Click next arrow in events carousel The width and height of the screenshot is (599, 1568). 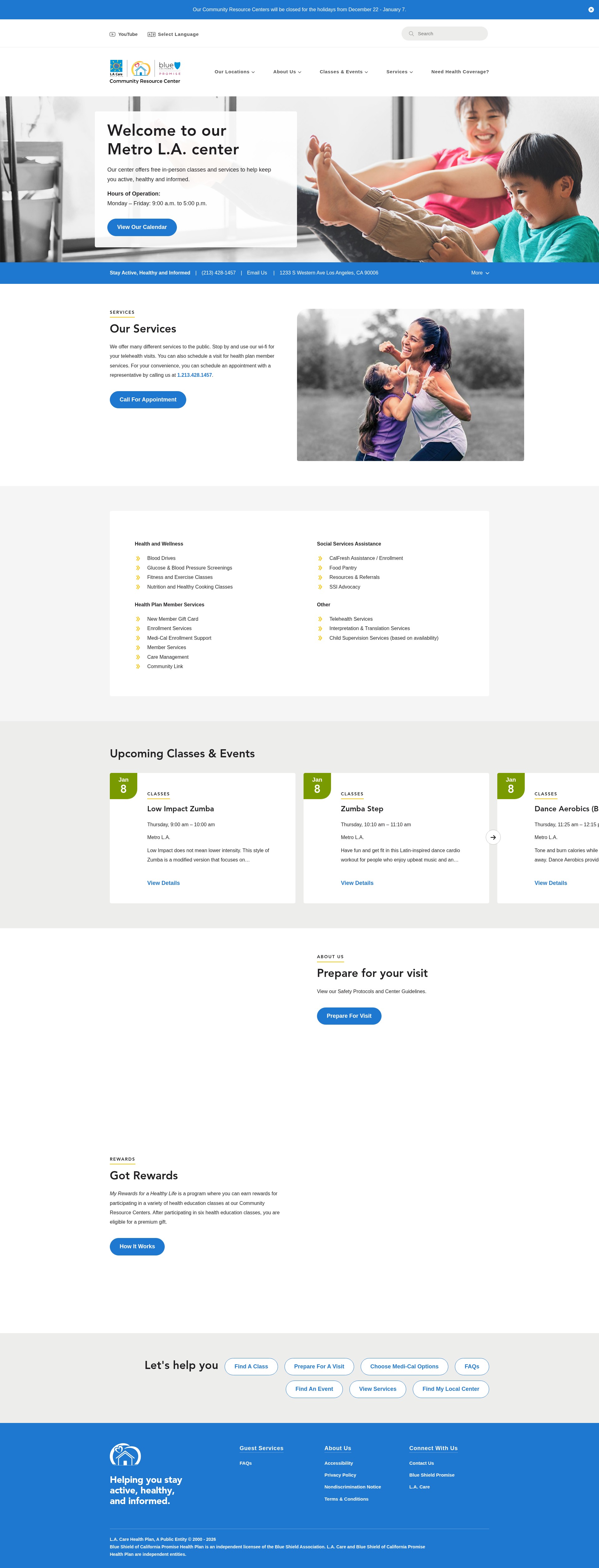point(493,837)
